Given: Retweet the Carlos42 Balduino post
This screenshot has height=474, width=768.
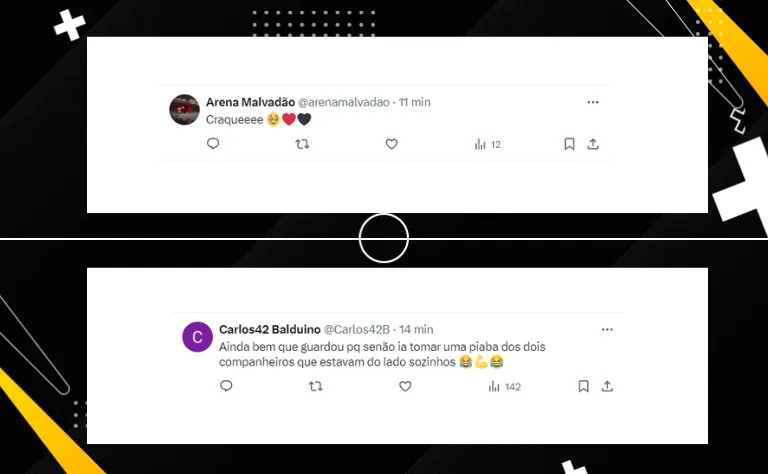Looking at the screenshot, I should (x=316, y=386).
